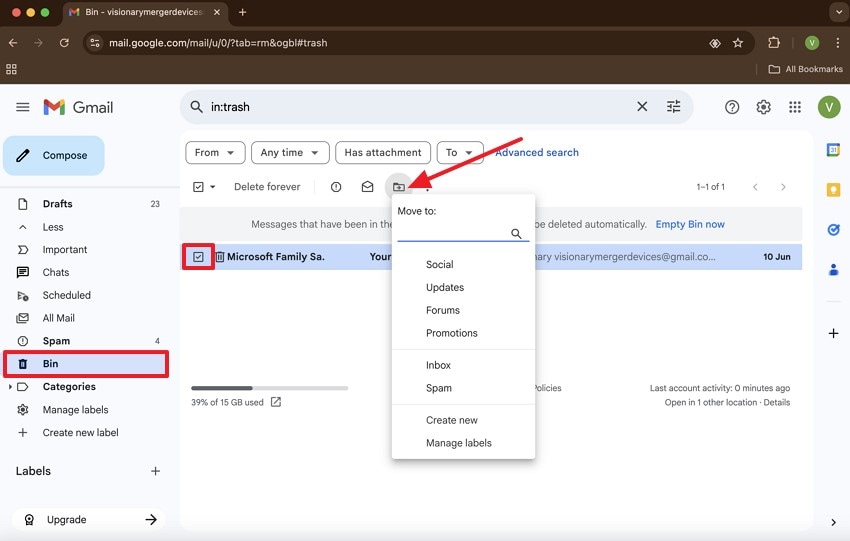This screenshot has width=850, height=541.
Task: Hide side panel chevron at bottom right
Action: 833,523
